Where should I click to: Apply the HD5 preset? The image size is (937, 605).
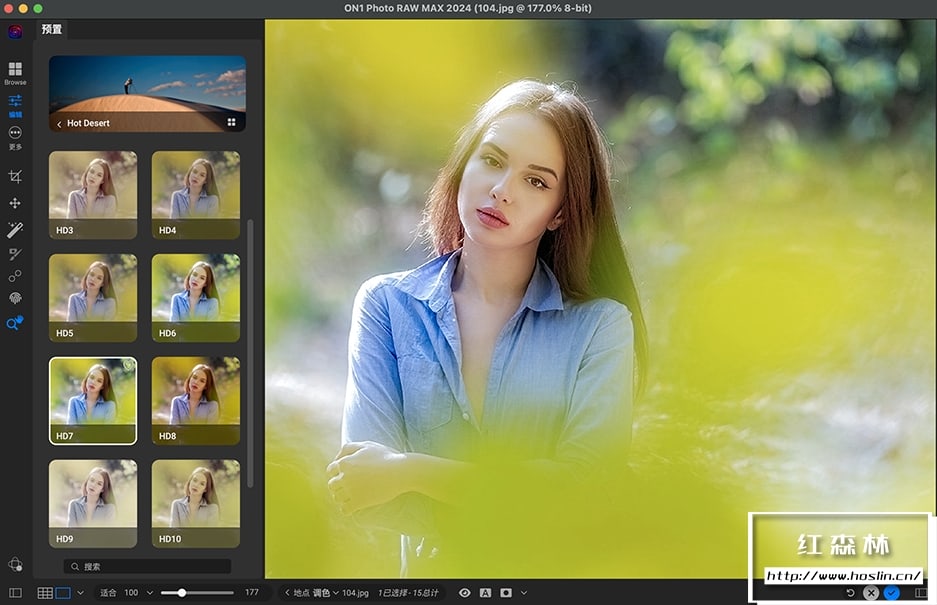tap(93, 298)
